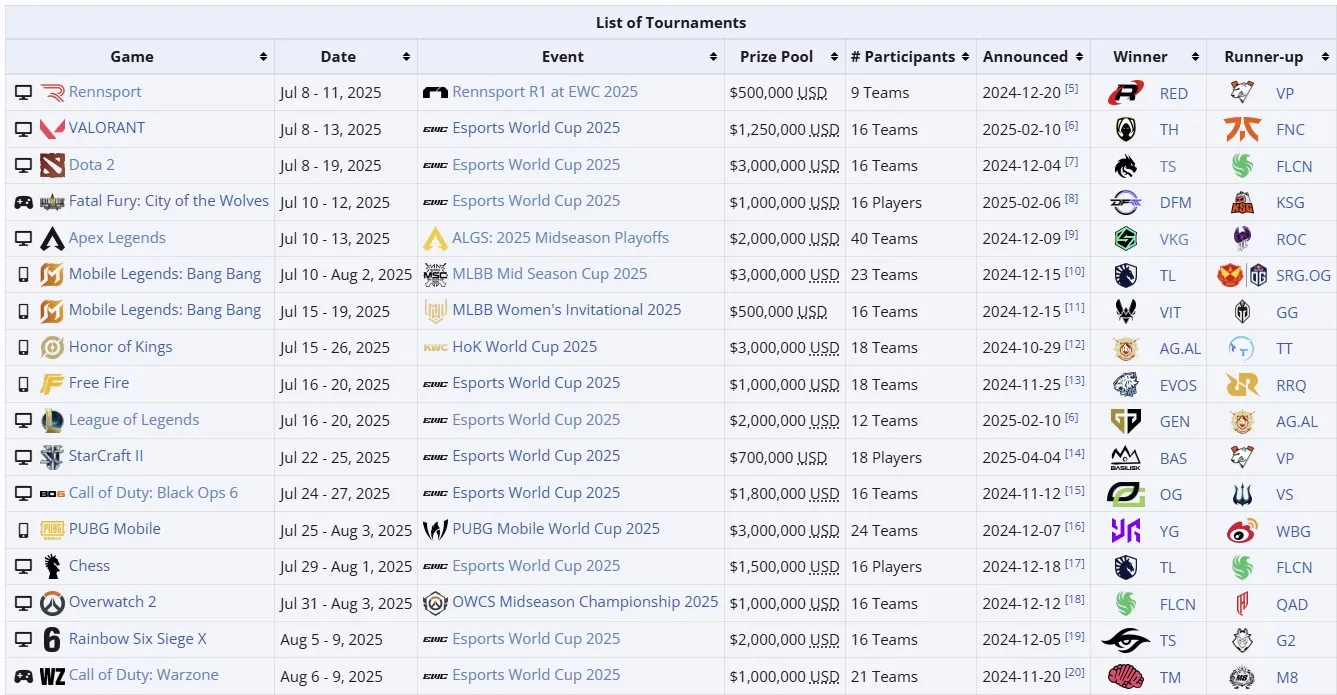Open the Rennsport R1 at EWC 2025 link
Image resolution: width=1337 pixels, height=695 pixels.
click(545, 92)
